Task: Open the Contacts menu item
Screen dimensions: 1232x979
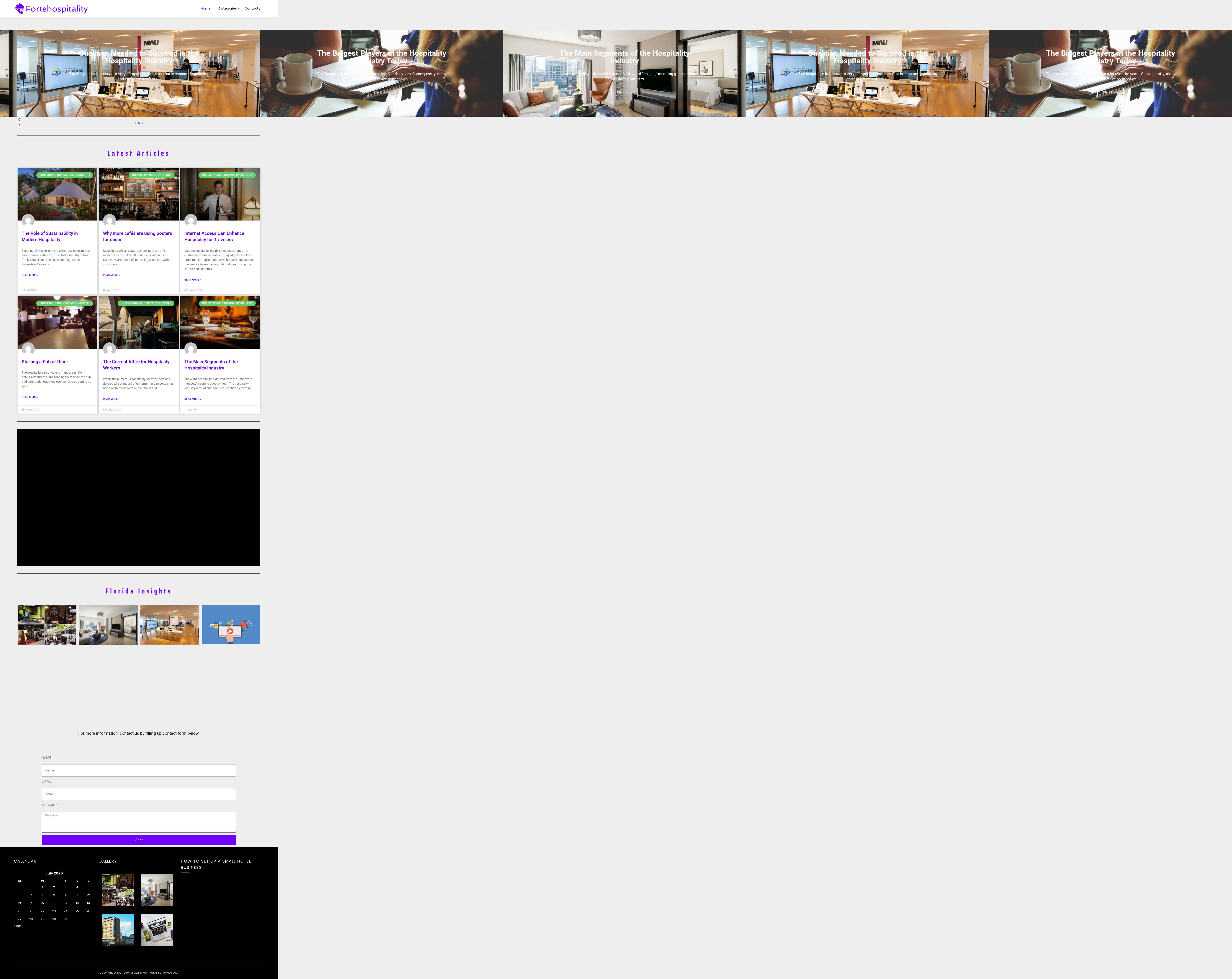Action: 252,9
